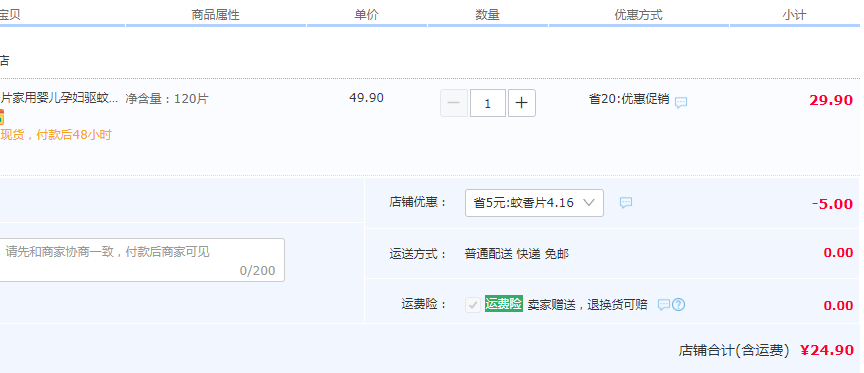This screenshot has width=864, height=373.
Task: Click the product title 片家用婴儿孕妇驱蚊
Action: [x=59, y=99]
